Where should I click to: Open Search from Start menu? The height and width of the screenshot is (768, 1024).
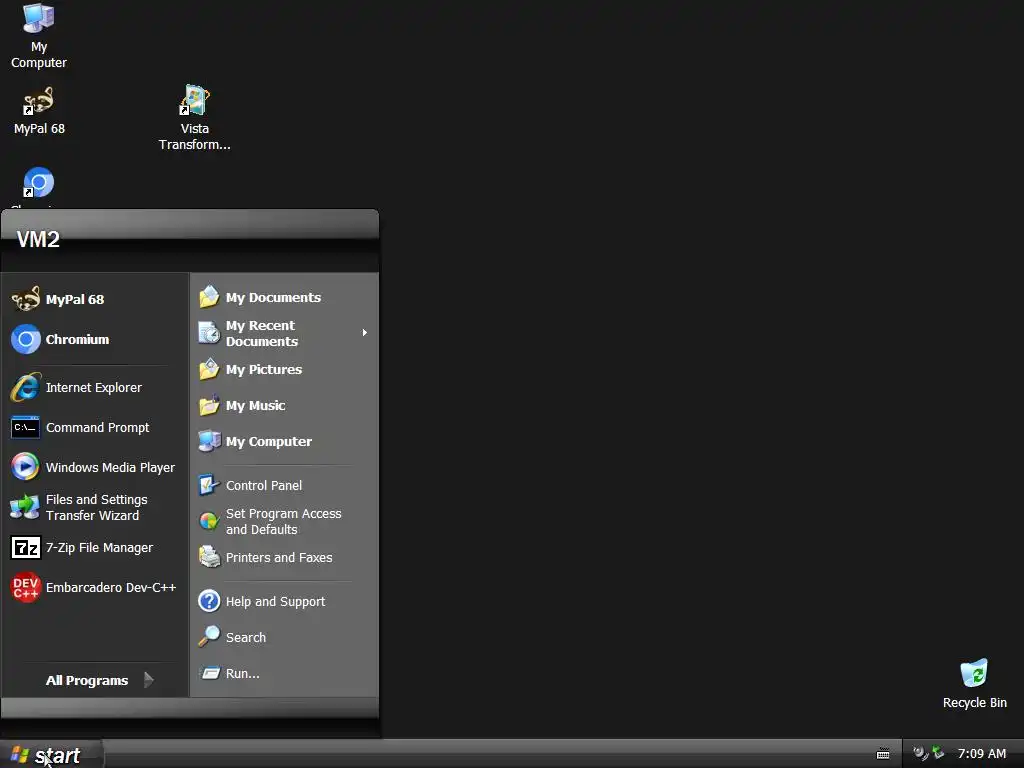click(x=284, y=637)
